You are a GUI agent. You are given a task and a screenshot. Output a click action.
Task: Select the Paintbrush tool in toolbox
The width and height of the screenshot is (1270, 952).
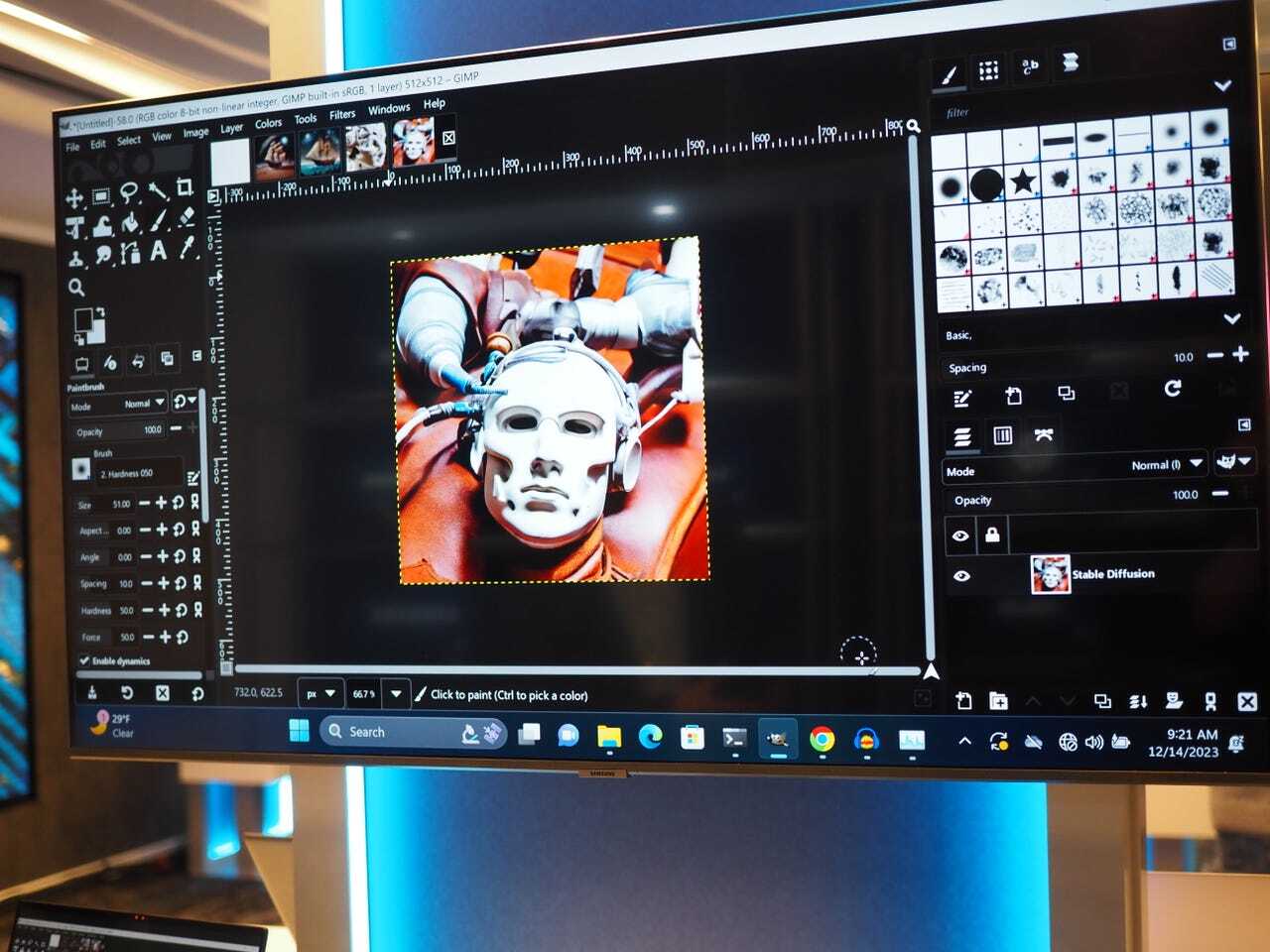coord(159,221)
